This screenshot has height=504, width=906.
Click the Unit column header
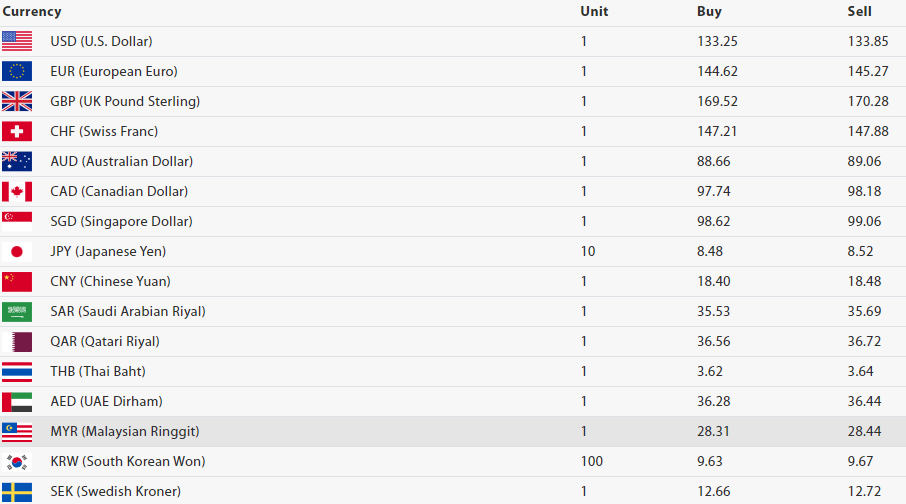click(594, 12)
